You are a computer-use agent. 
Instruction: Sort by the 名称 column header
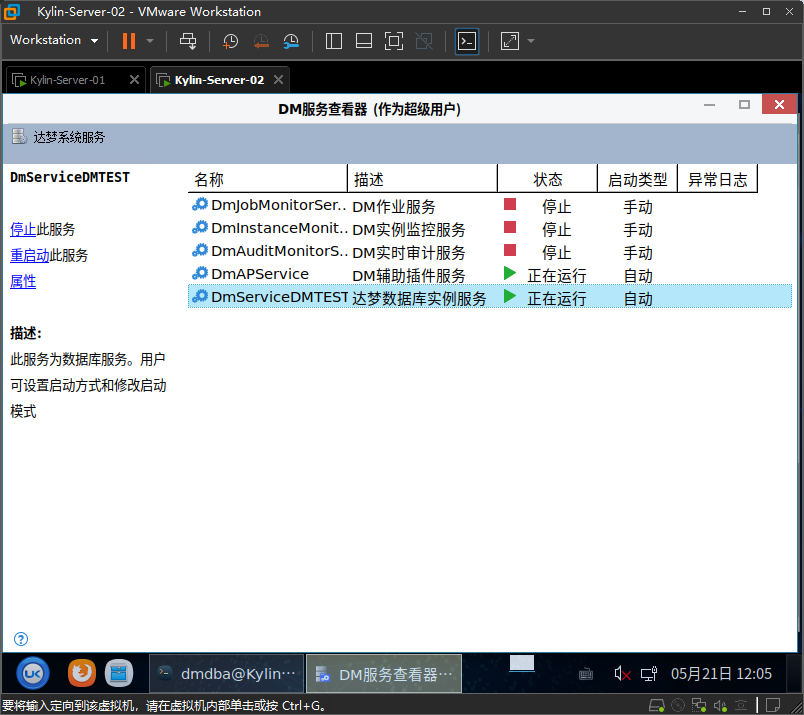(268, 179)
